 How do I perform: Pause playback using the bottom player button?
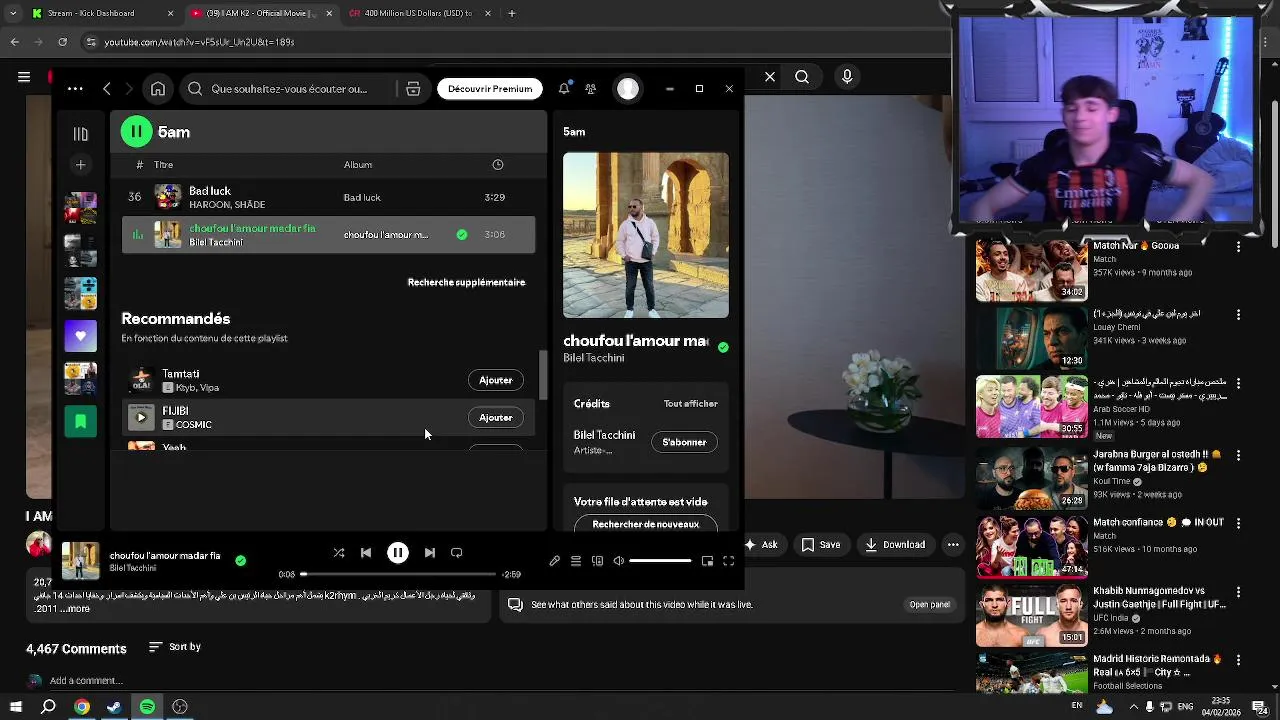tap(398, 553)
